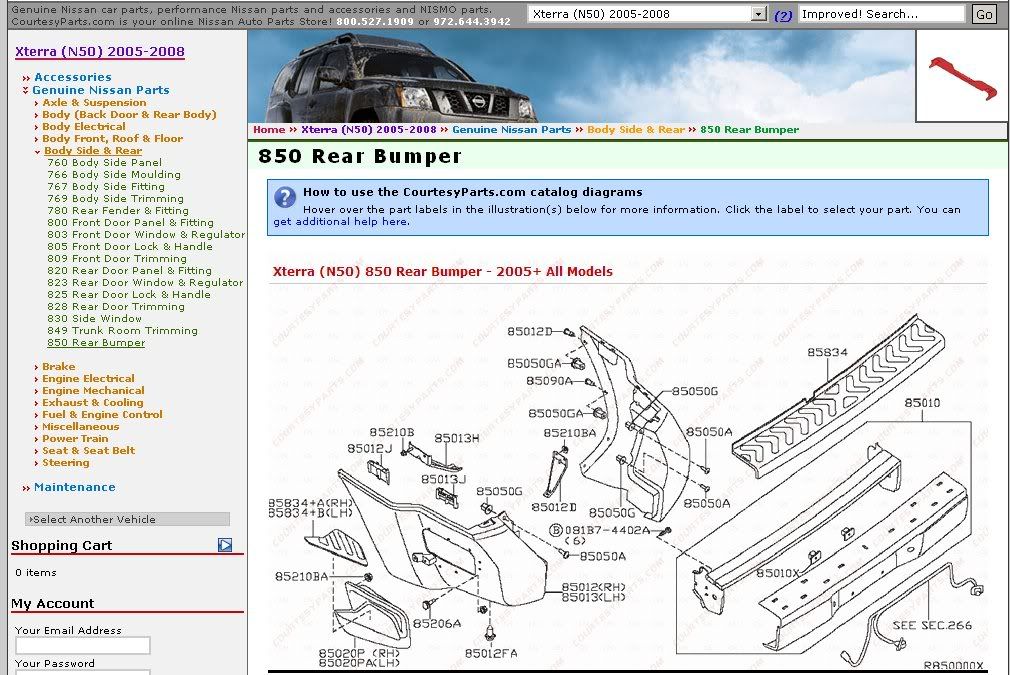This screenshot has width=1010, height=675.
Task: Open 849 Trunk Room Trimming
Action: pyautogui.click(x=122, y=330)
